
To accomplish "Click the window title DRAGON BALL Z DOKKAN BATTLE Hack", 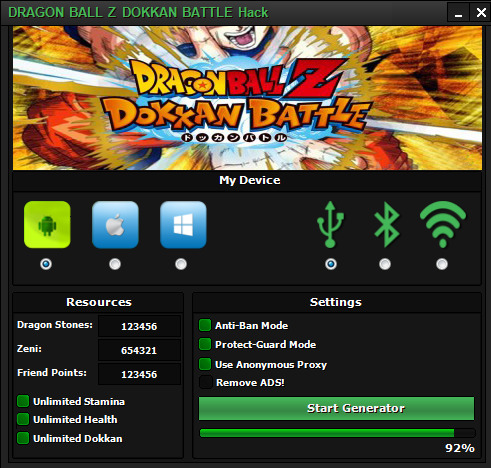I will point(138,13).
